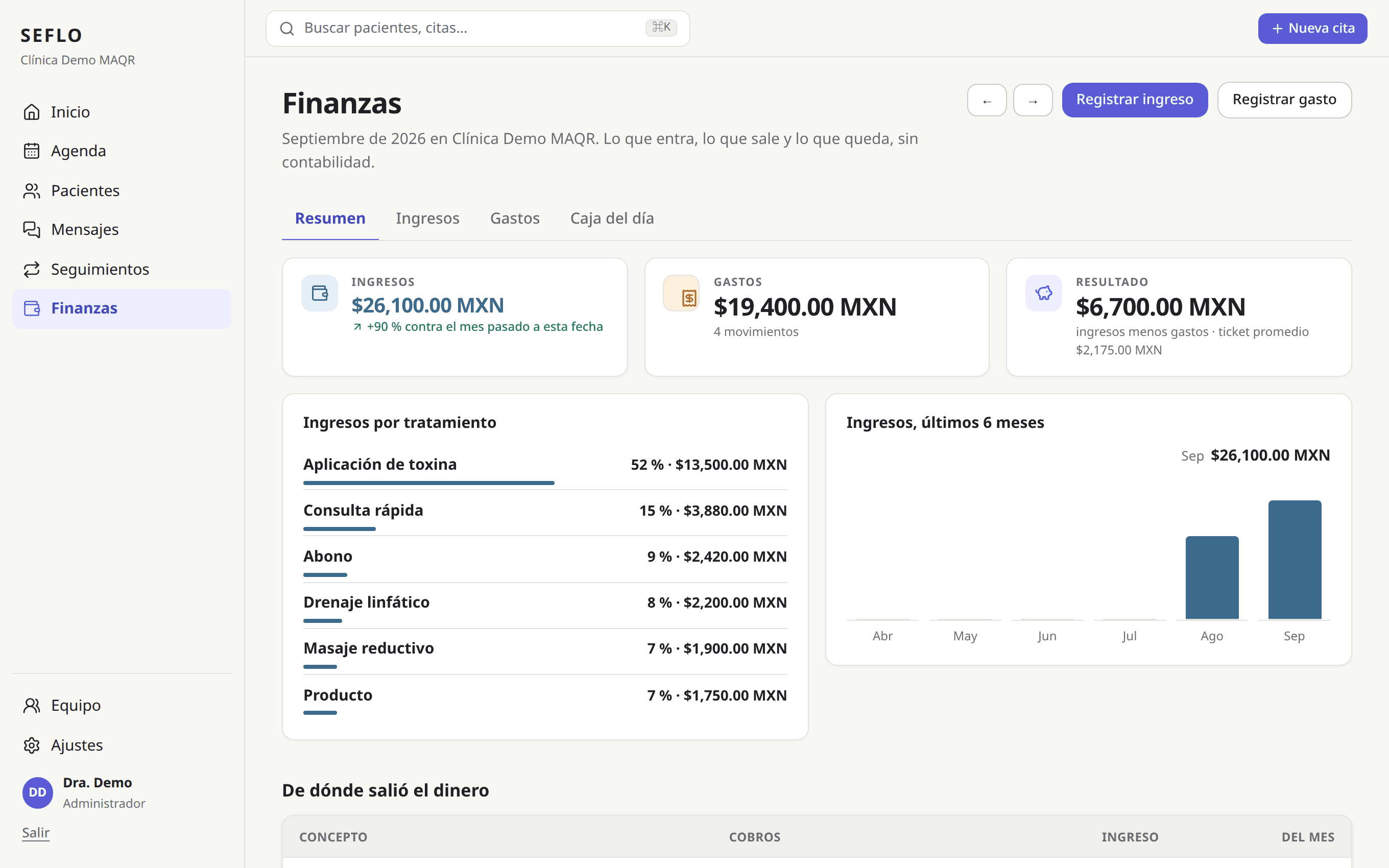Click the 4 movimientos text
This screenshot has height=868, width=1389.
pyautogui.click(x=756, y=332)
